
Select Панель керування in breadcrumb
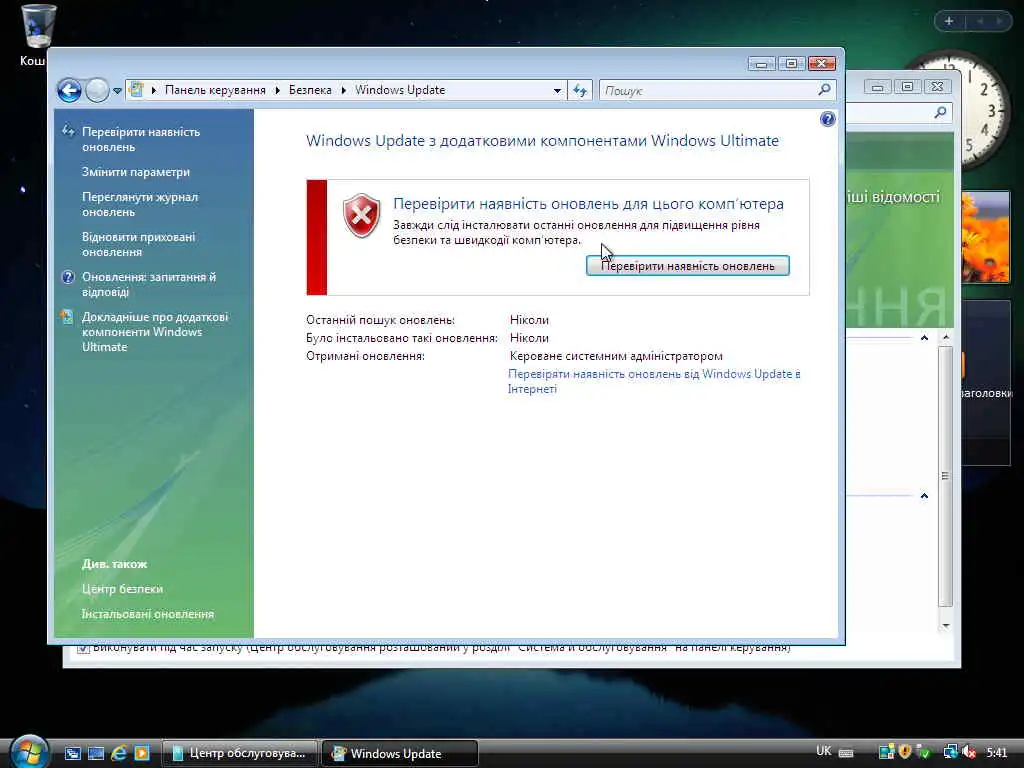215,90
